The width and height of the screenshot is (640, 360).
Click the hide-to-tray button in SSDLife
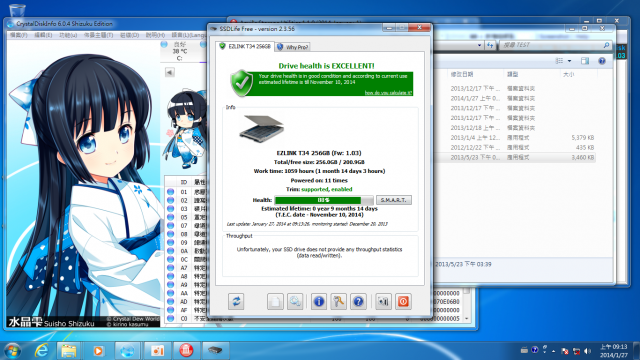click(x=383, y=302)
